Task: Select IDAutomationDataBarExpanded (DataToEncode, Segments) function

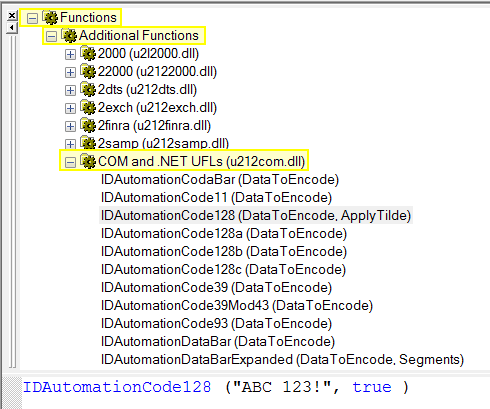Action: pos(282,359)
